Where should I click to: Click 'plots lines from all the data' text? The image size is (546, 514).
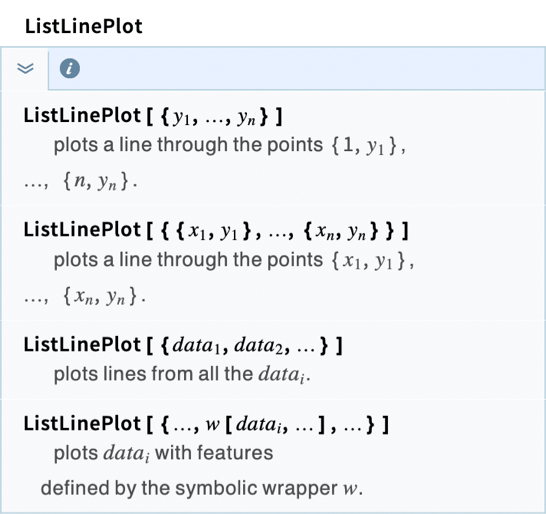pyautogui.click(x=182, y=374)
